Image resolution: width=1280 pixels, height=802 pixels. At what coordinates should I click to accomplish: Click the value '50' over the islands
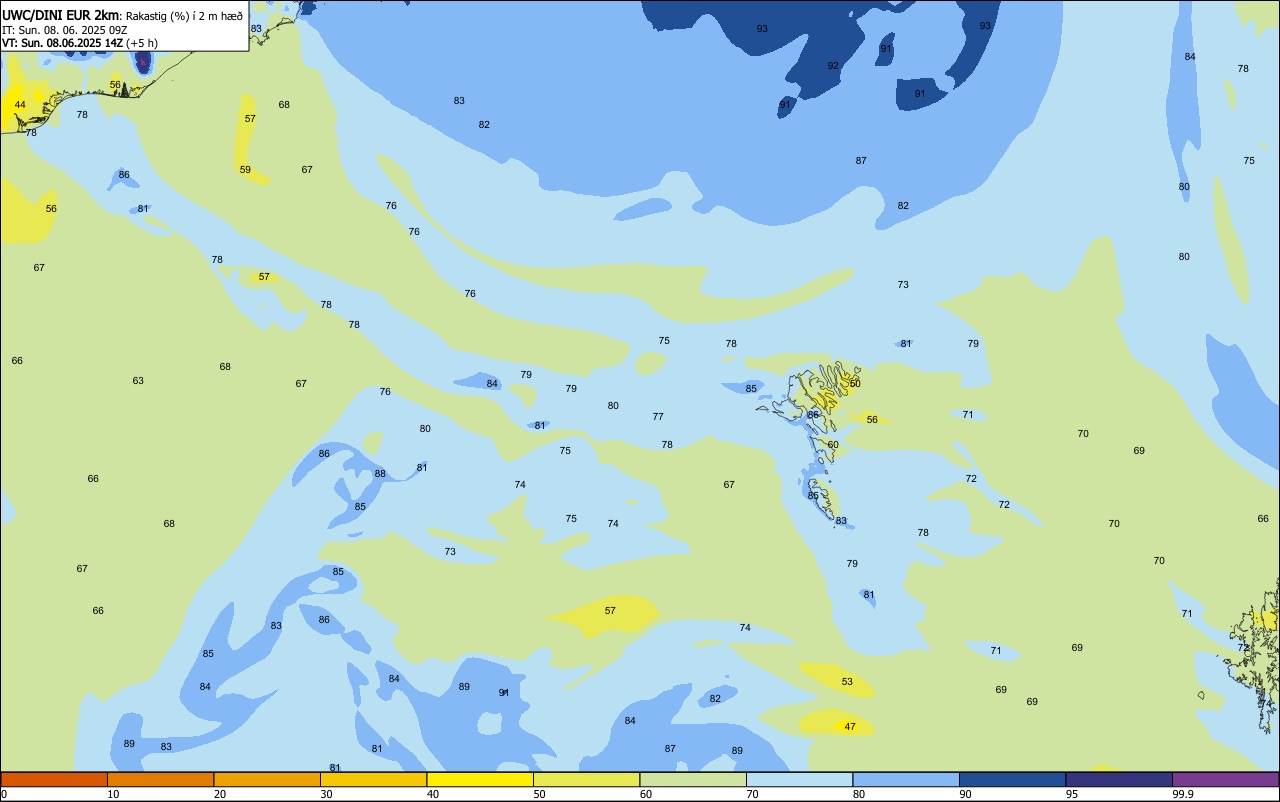point(855,383)
